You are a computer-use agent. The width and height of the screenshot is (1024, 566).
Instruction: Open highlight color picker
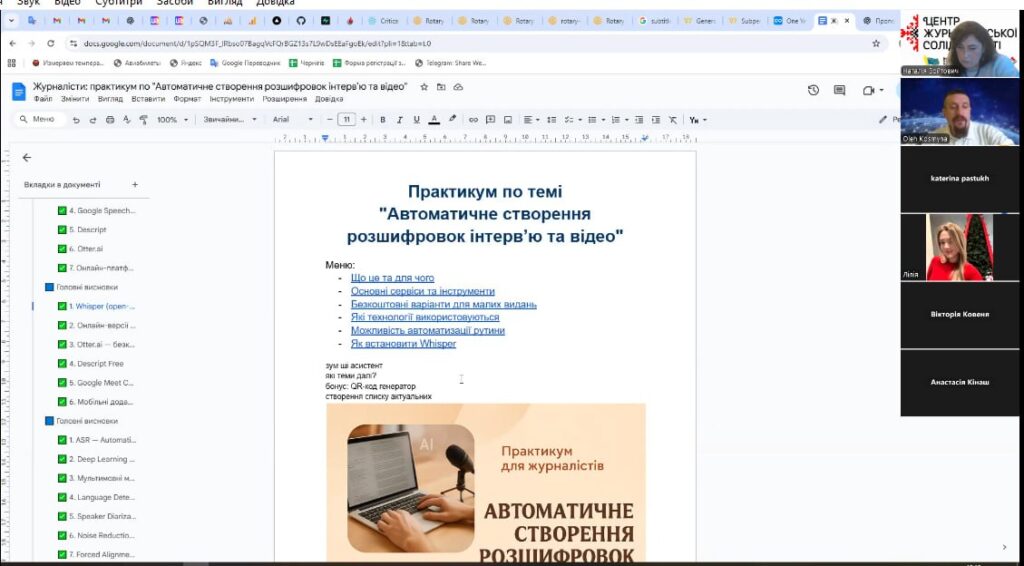point(452,120)
